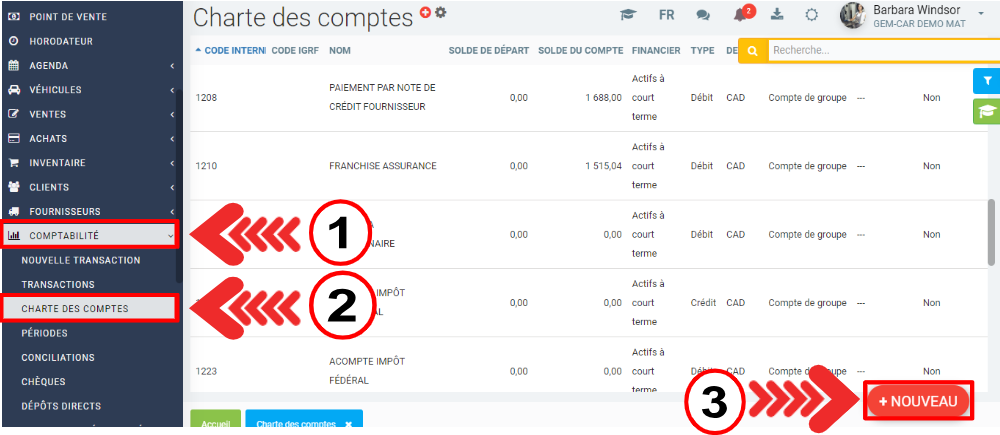The height and width of the screenshot is (435, 1000).
Task: Click the red + Nouveau button
Action: click(x=918, y=401)
